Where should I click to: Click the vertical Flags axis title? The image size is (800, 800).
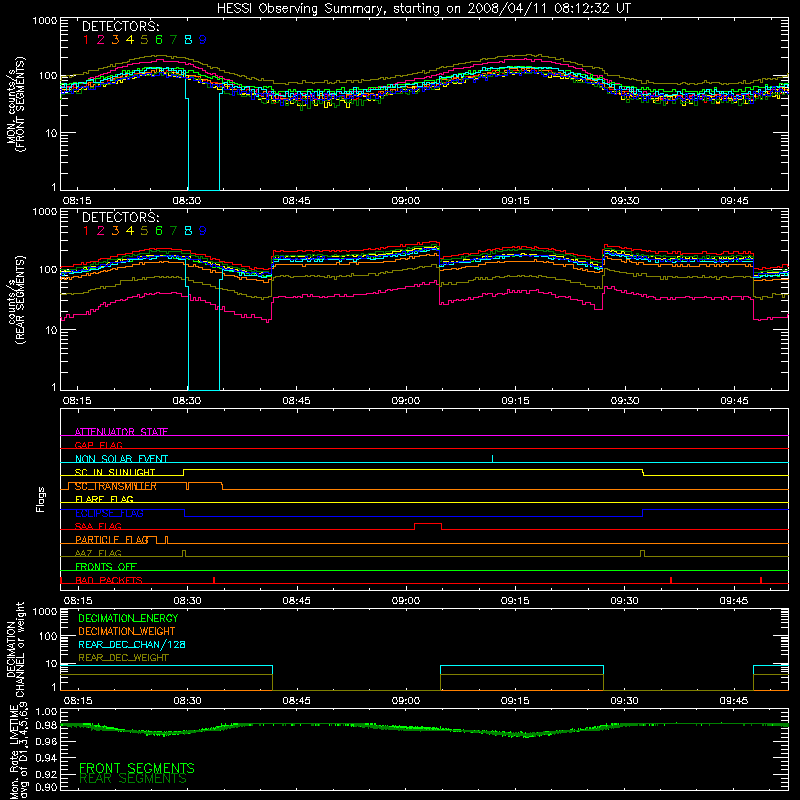pyautogui.click(x=40, y=499)
